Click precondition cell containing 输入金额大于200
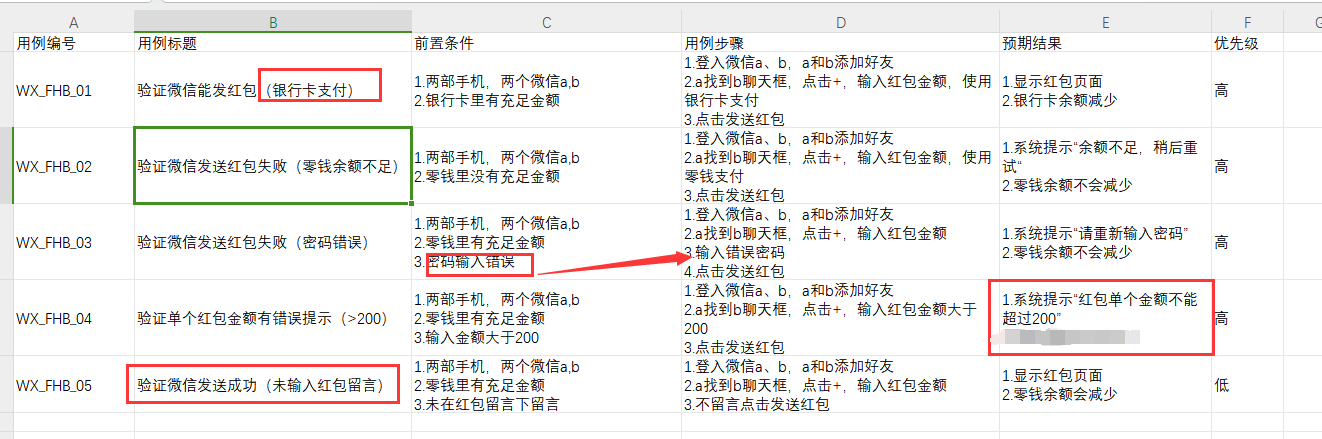1322x439 pixels. point(546,318)
